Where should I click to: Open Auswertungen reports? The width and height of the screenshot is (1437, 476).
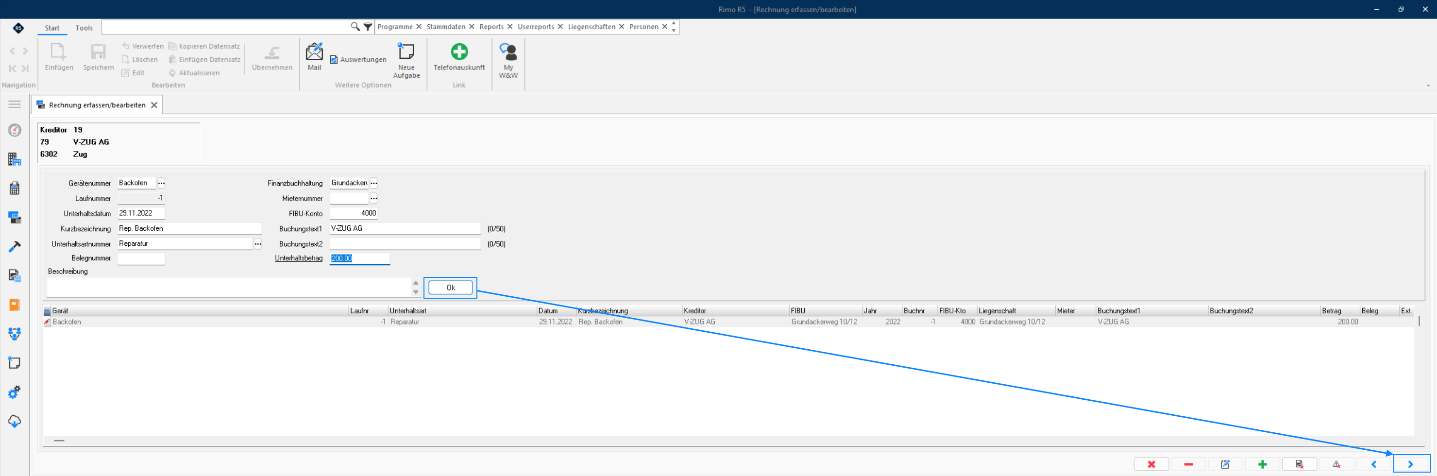click(x=358, y=60)
